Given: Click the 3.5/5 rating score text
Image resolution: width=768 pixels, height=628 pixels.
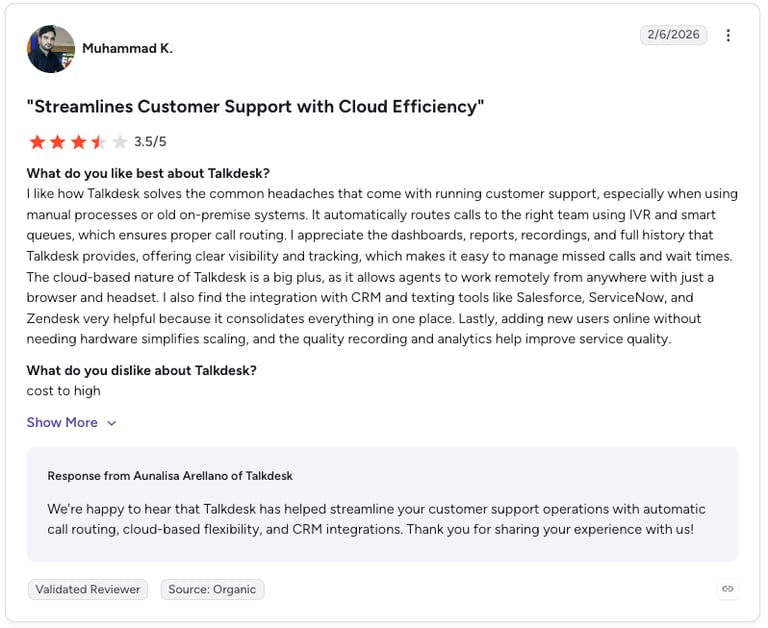Looking at the screenshot, I should pos(150,142).
